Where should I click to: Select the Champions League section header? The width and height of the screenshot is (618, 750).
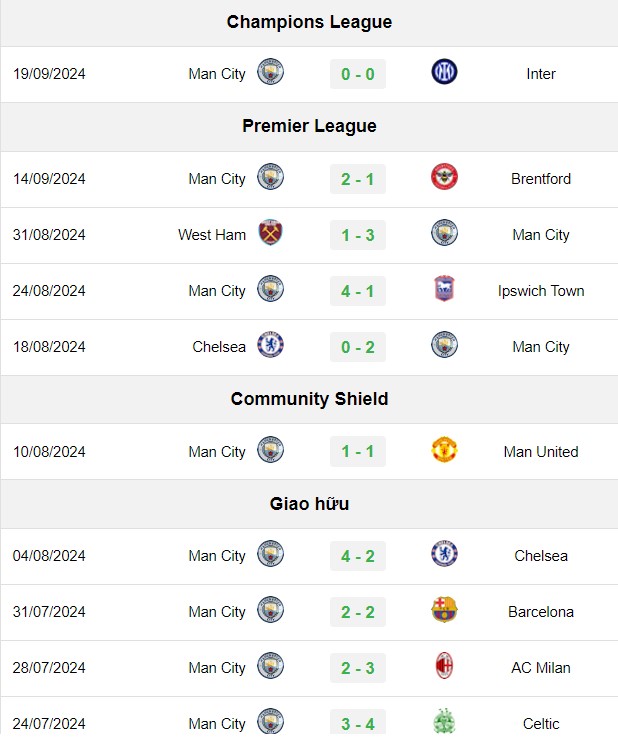pyautogui.click(x=309, y=22)
